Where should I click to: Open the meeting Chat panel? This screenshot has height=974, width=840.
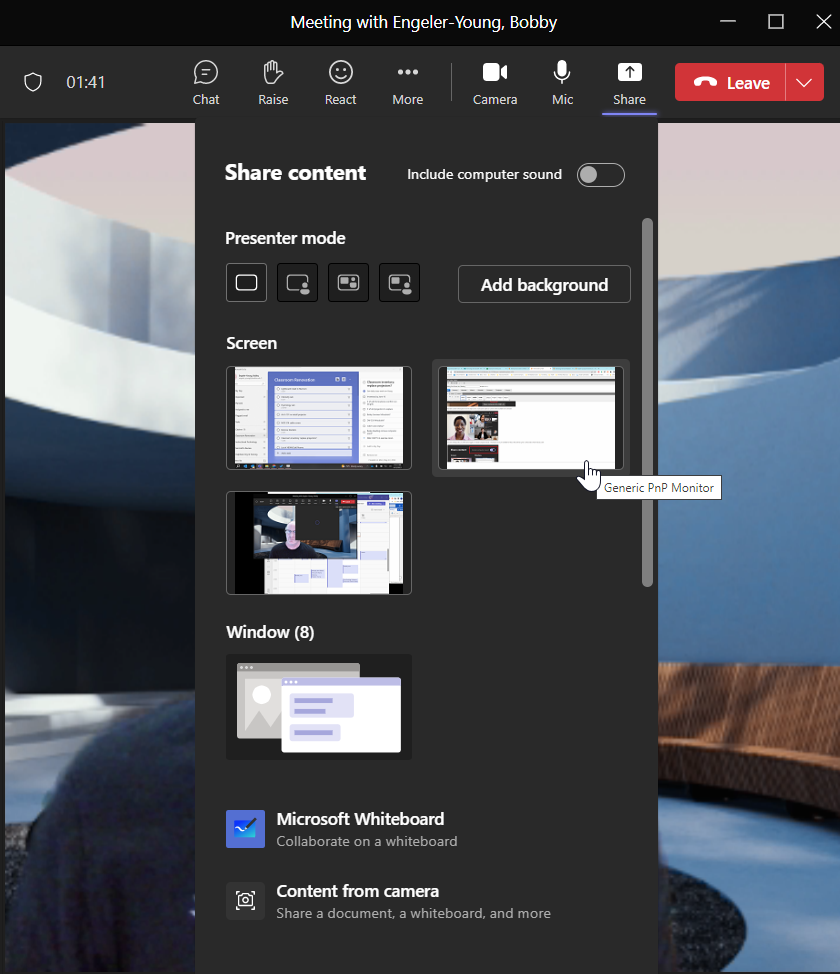206,83
